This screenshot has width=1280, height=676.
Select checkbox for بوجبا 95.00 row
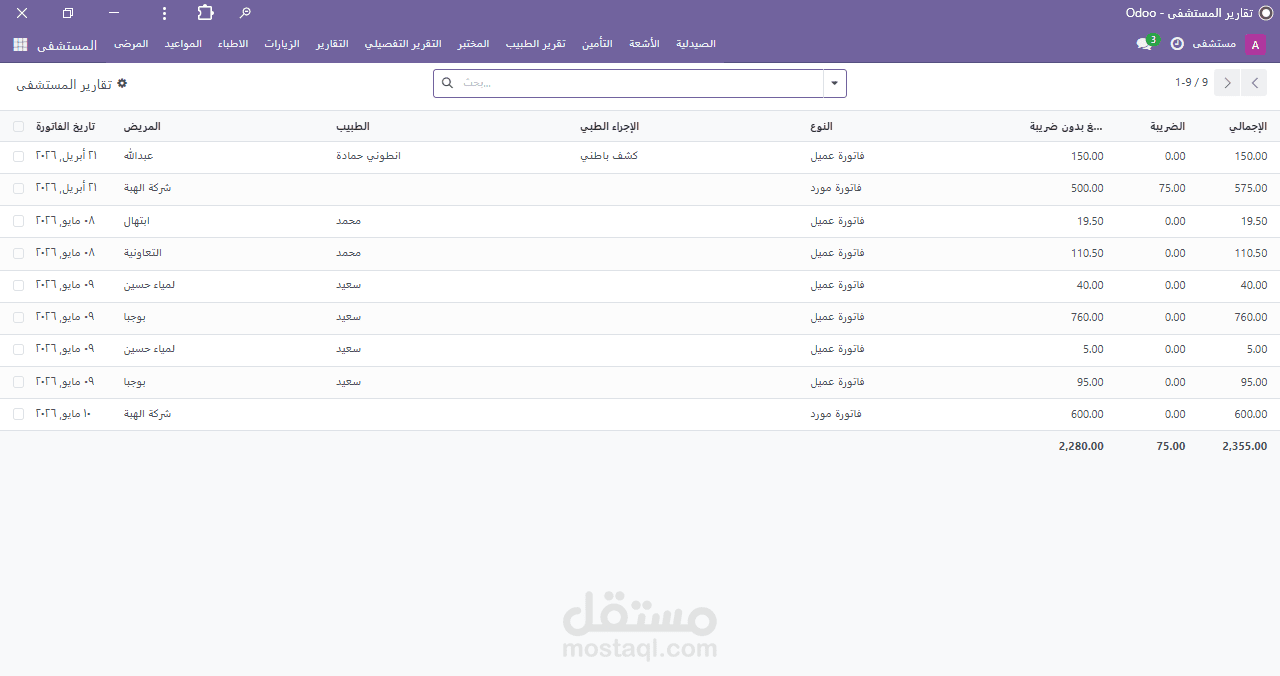(18, 382)
